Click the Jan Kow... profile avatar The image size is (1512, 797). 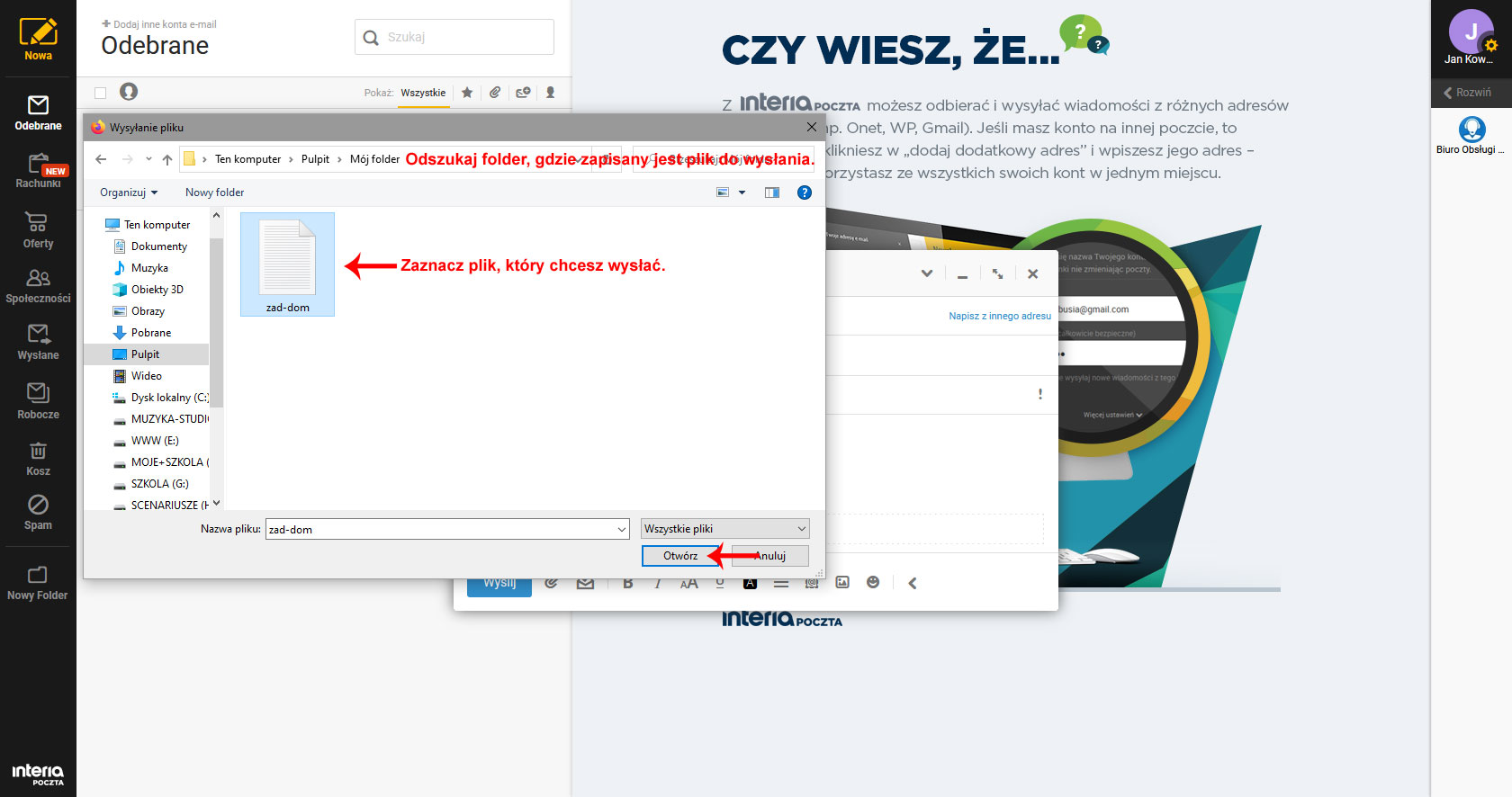point(1471,32)
